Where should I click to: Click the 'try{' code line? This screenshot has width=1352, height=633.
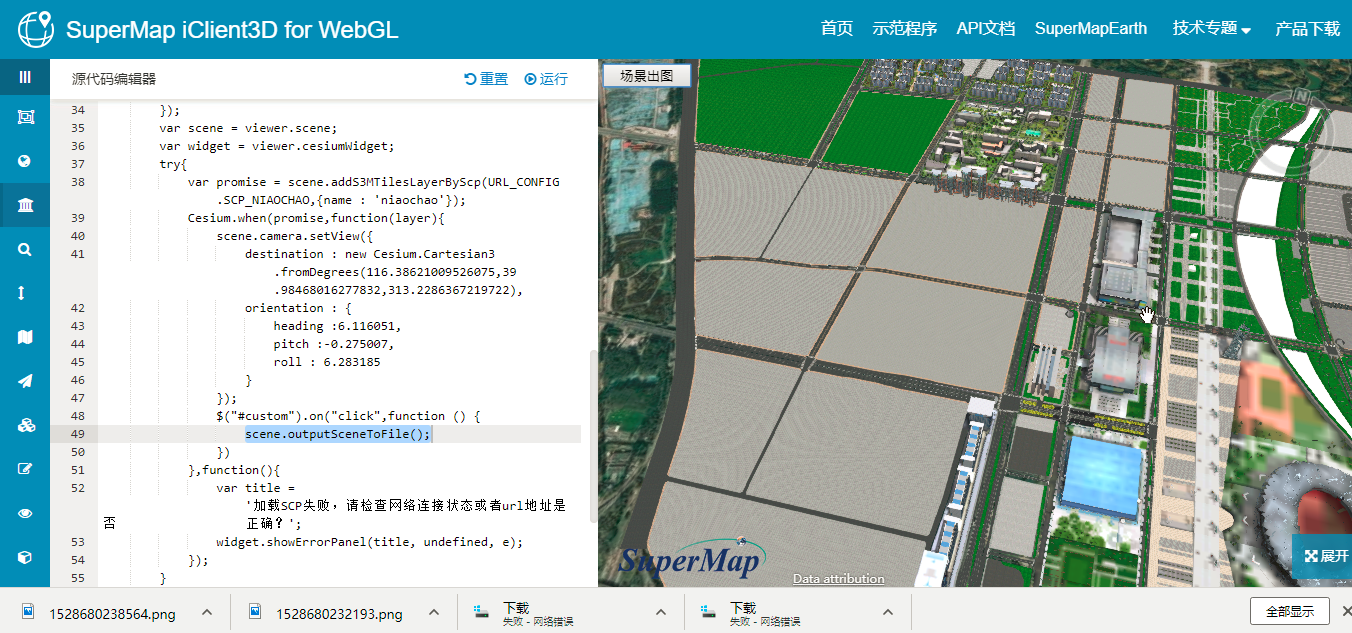click(173, 164)
